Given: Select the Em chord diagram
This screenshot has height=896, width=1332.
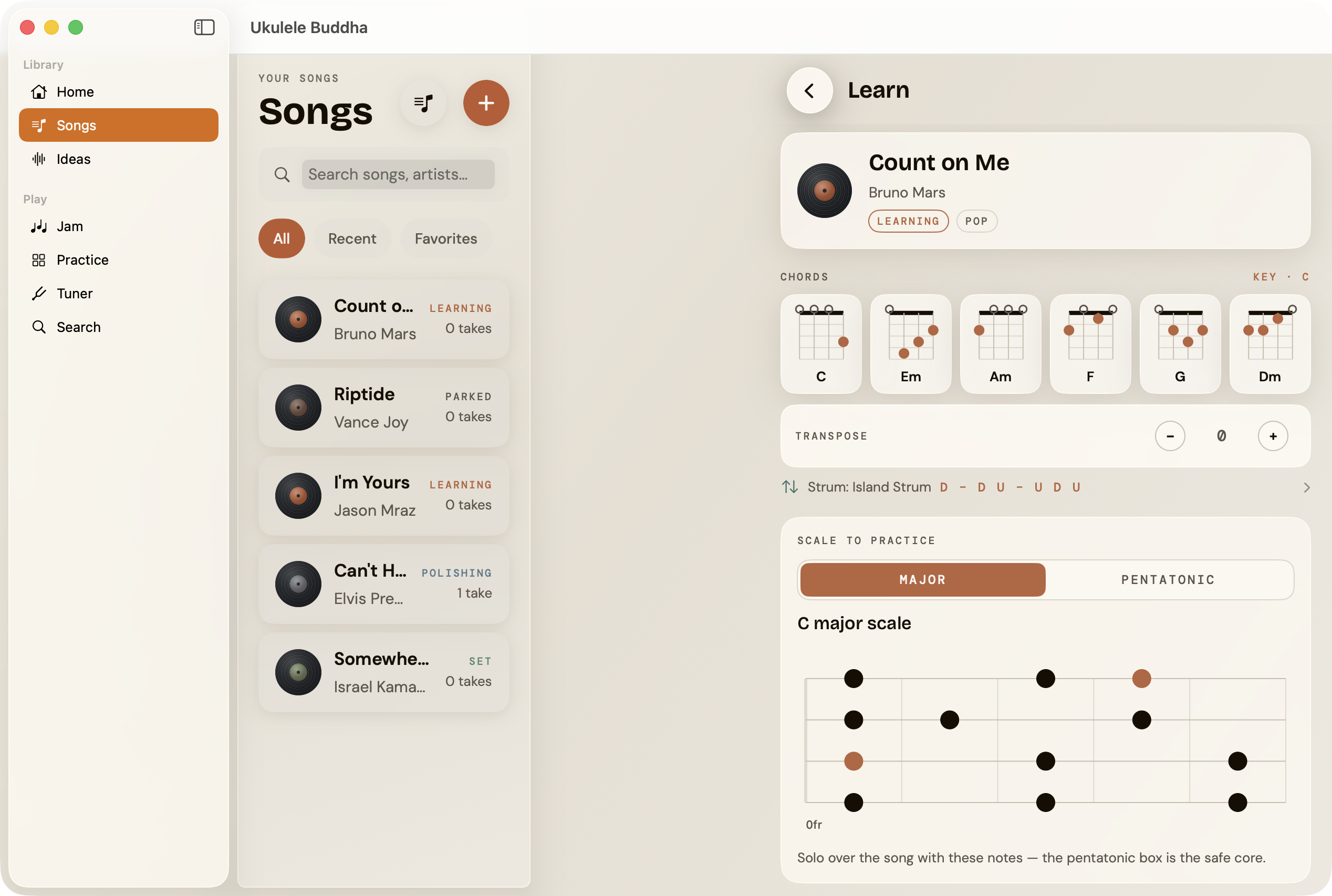Looking at the screenshot, I should click(910, 344).
